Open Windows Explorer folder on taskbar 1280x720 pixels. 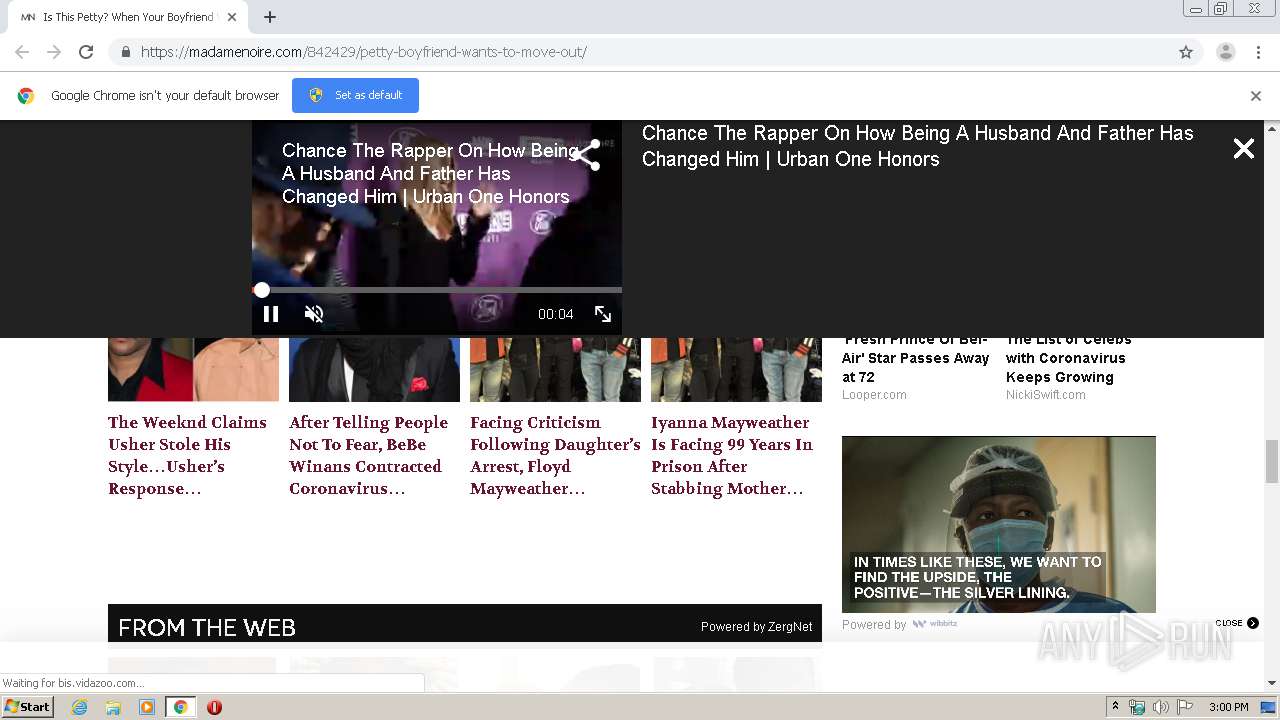(113, 707)
